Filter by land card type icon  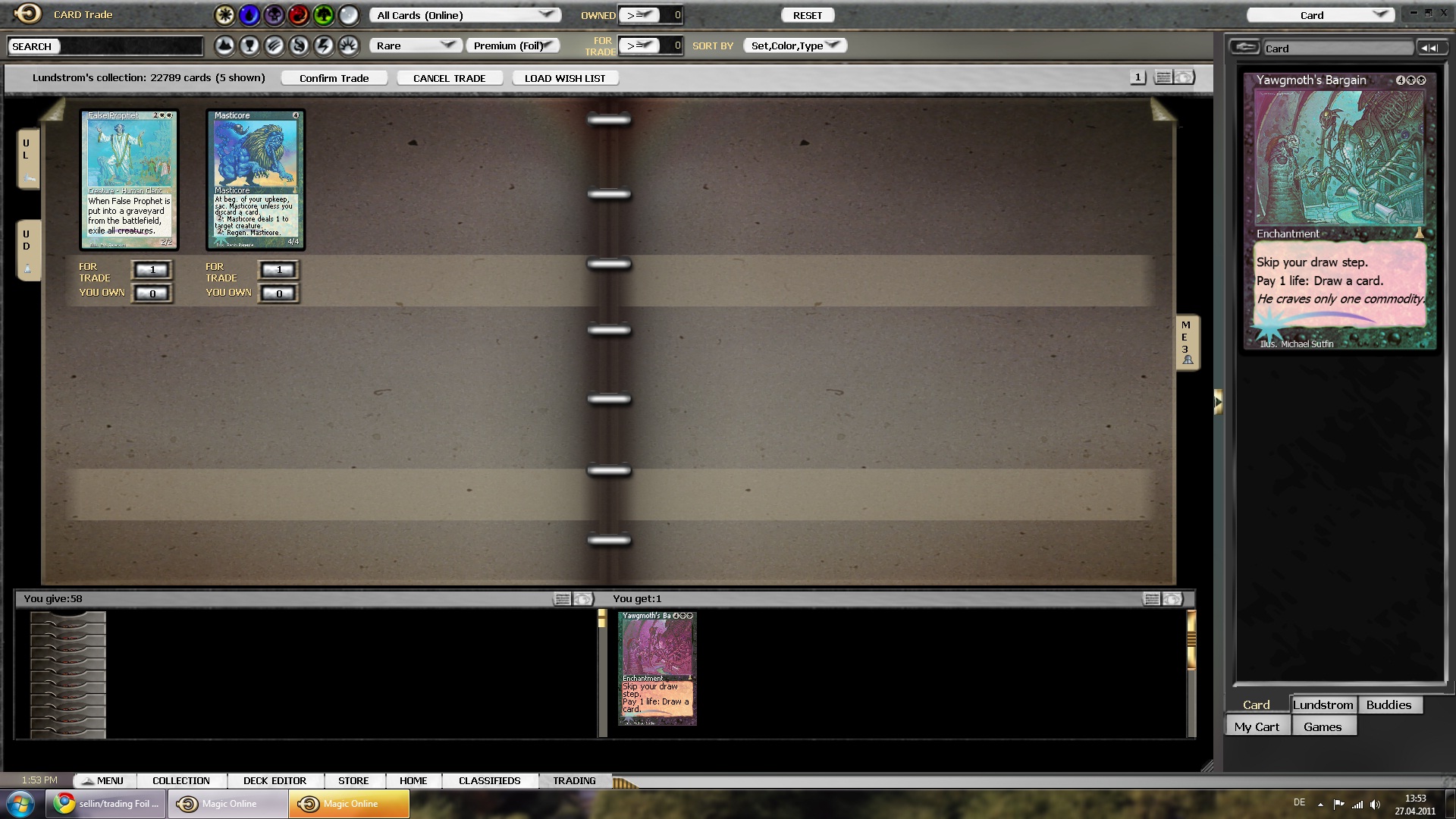point(224,46)
